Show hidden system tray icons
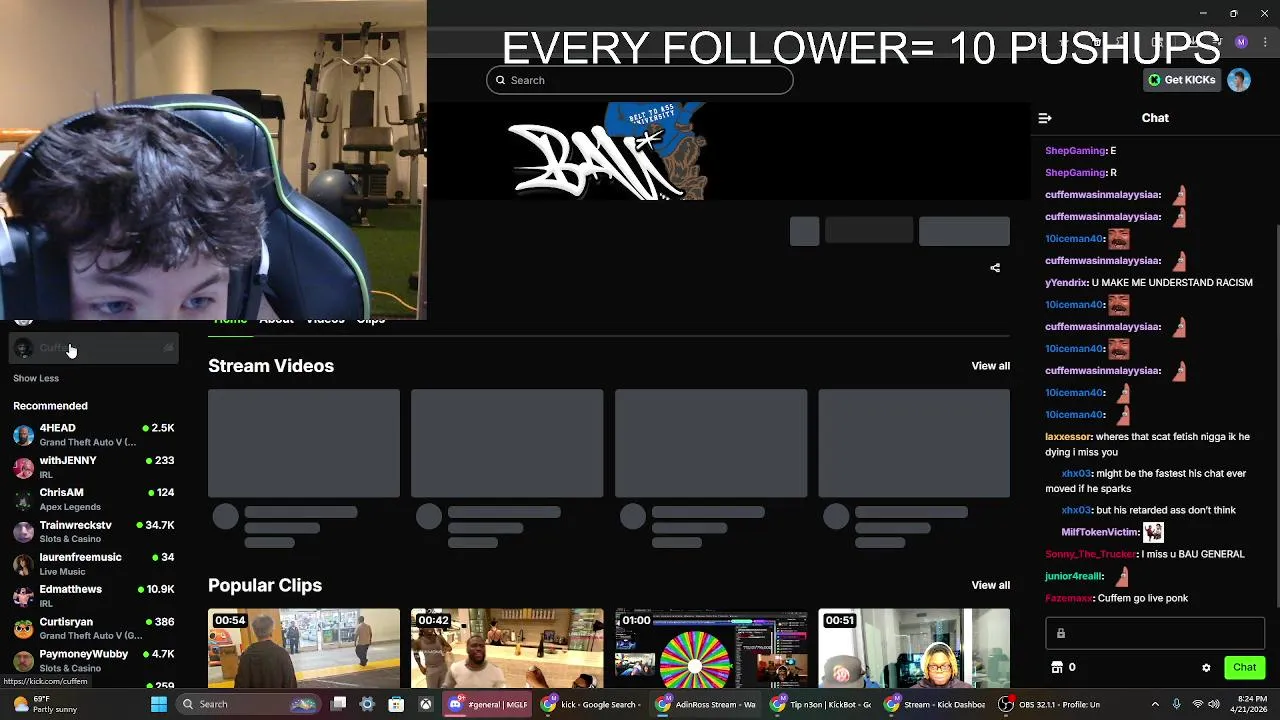The image size is (1280, 720). [x=1155, y=704]
